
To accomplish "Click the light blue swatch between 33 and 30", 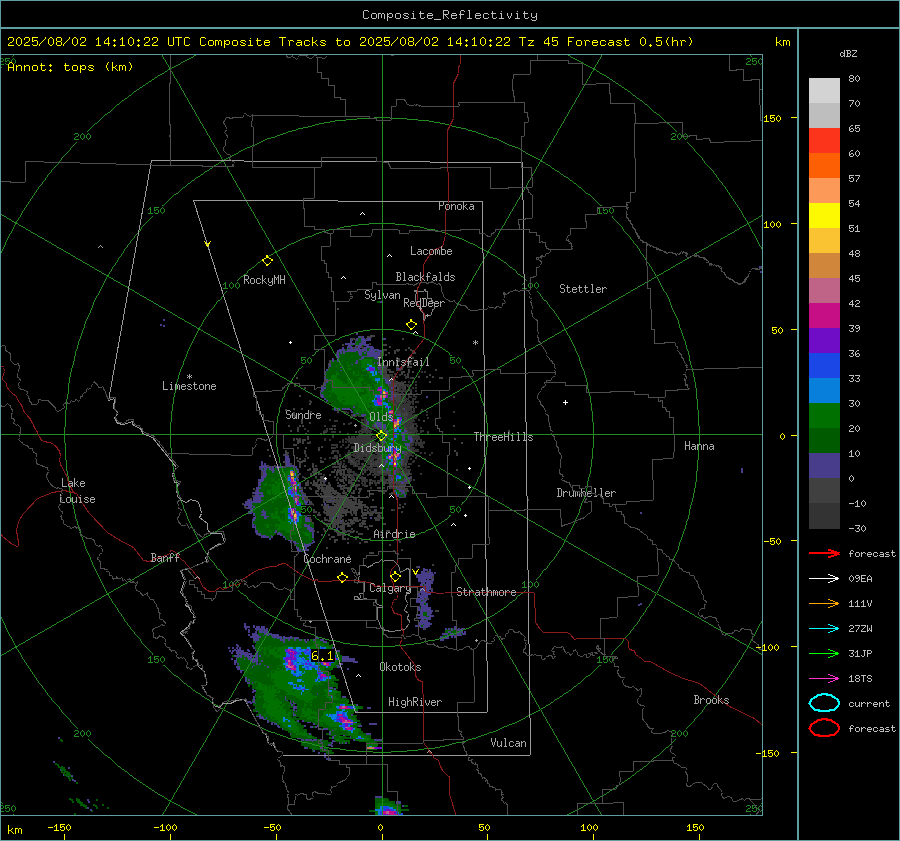I will coord(824,391).
